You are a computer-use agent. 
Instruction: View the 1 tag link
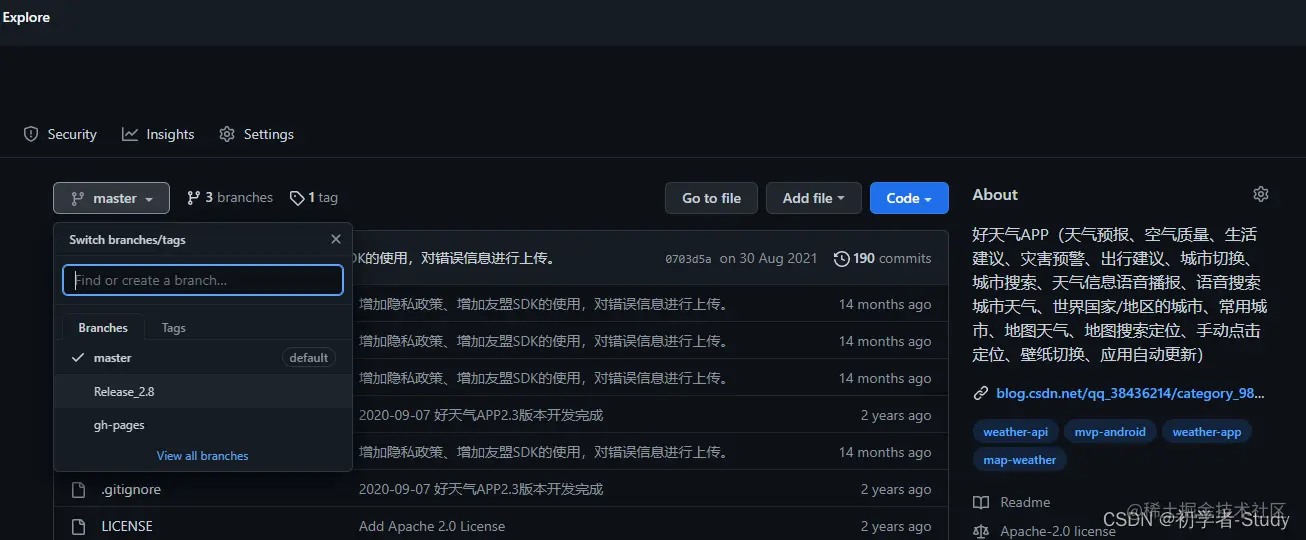click(314, 198)
